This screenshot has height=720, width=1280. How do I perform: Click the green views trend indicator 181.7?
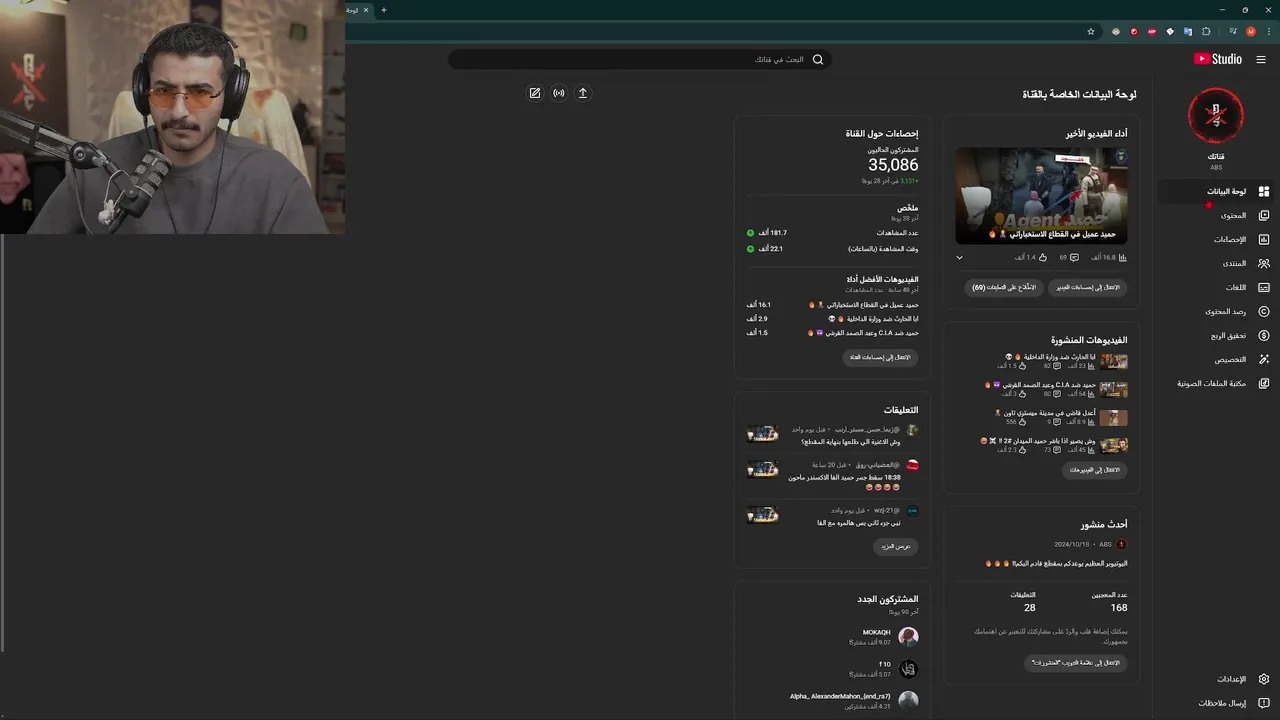click(x=750, y=233)
